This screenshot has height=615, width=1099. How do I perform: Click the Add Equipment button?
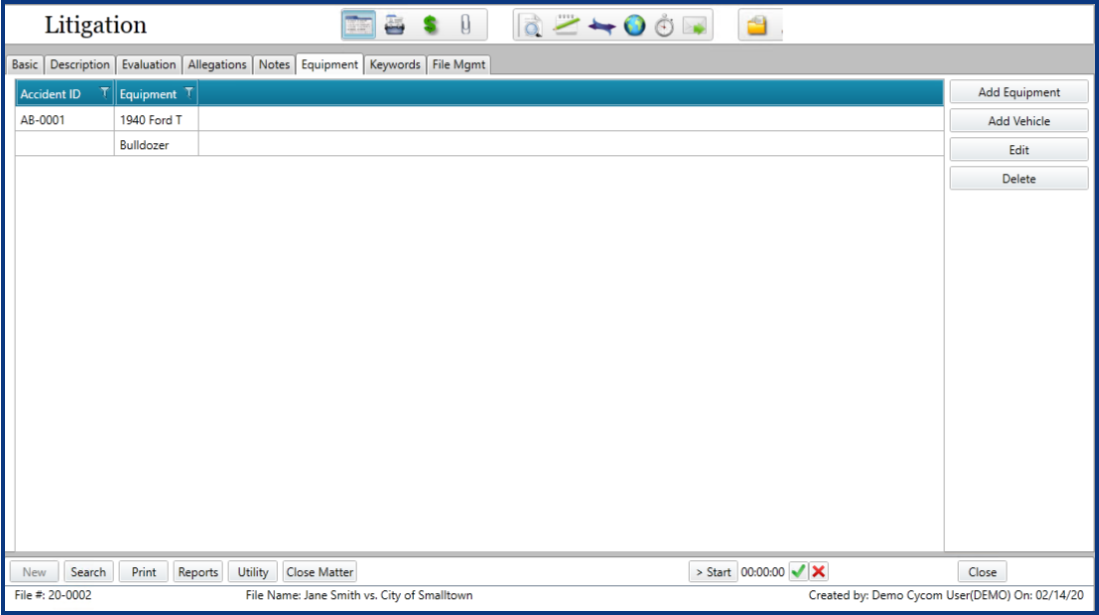click(x=1018, y=93)
